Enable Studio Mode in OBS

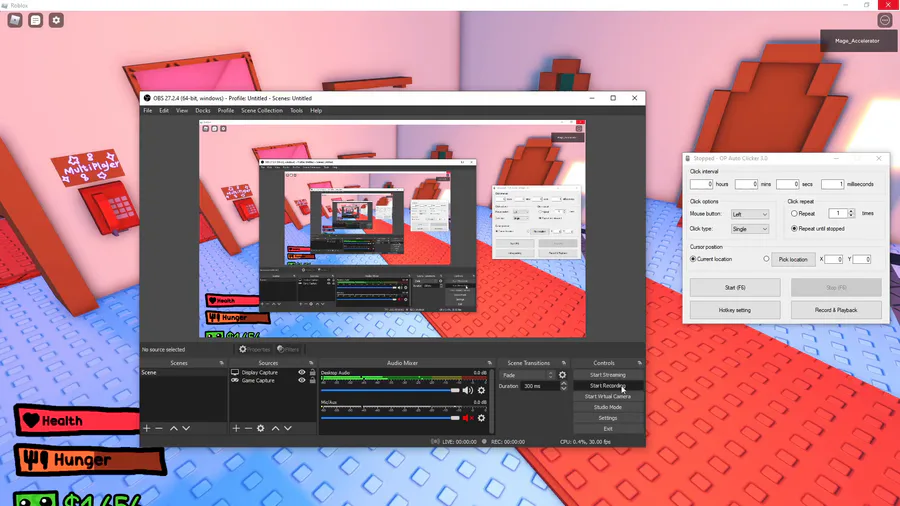point(608,407)
